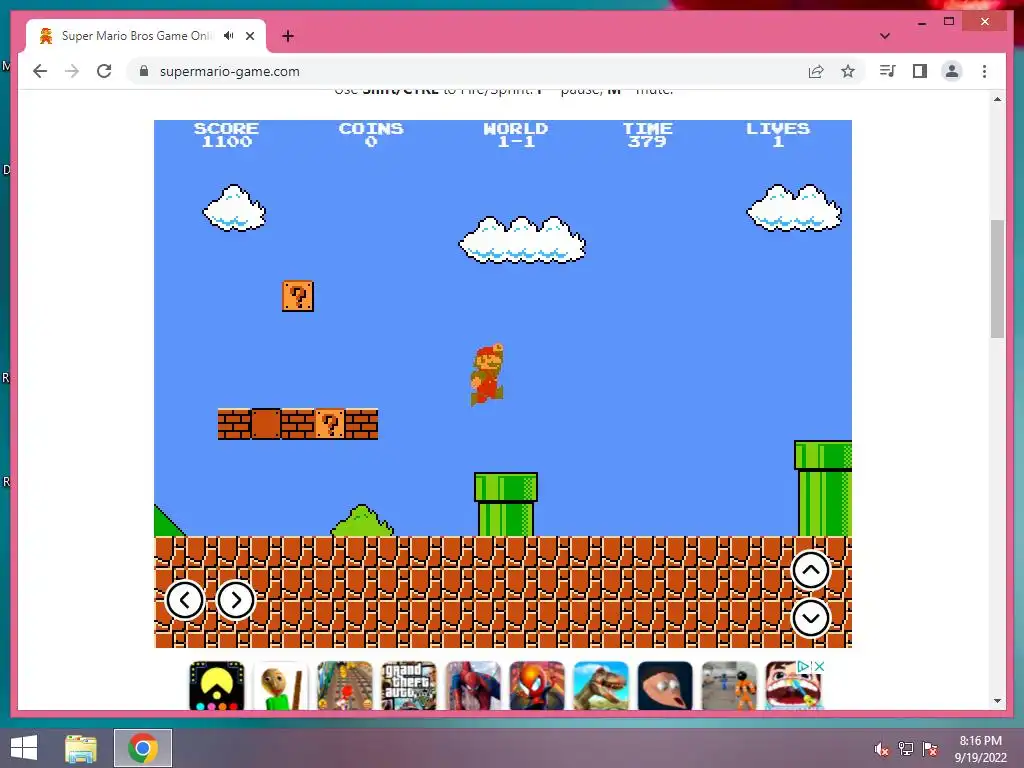Click the browser forward arrow

click(x=72, y=71)
